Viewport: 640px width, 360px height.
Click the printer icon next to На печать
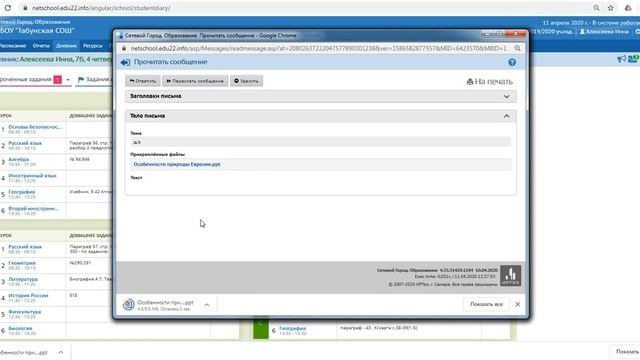(470, 82)
